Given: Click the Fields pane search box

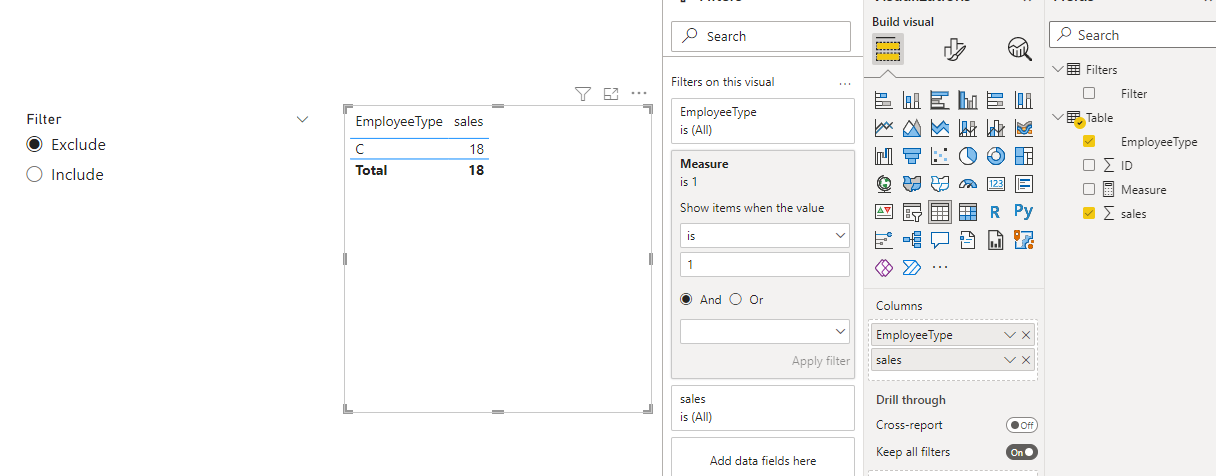Looking at the screenshot, I should (x=1133, y=35).
